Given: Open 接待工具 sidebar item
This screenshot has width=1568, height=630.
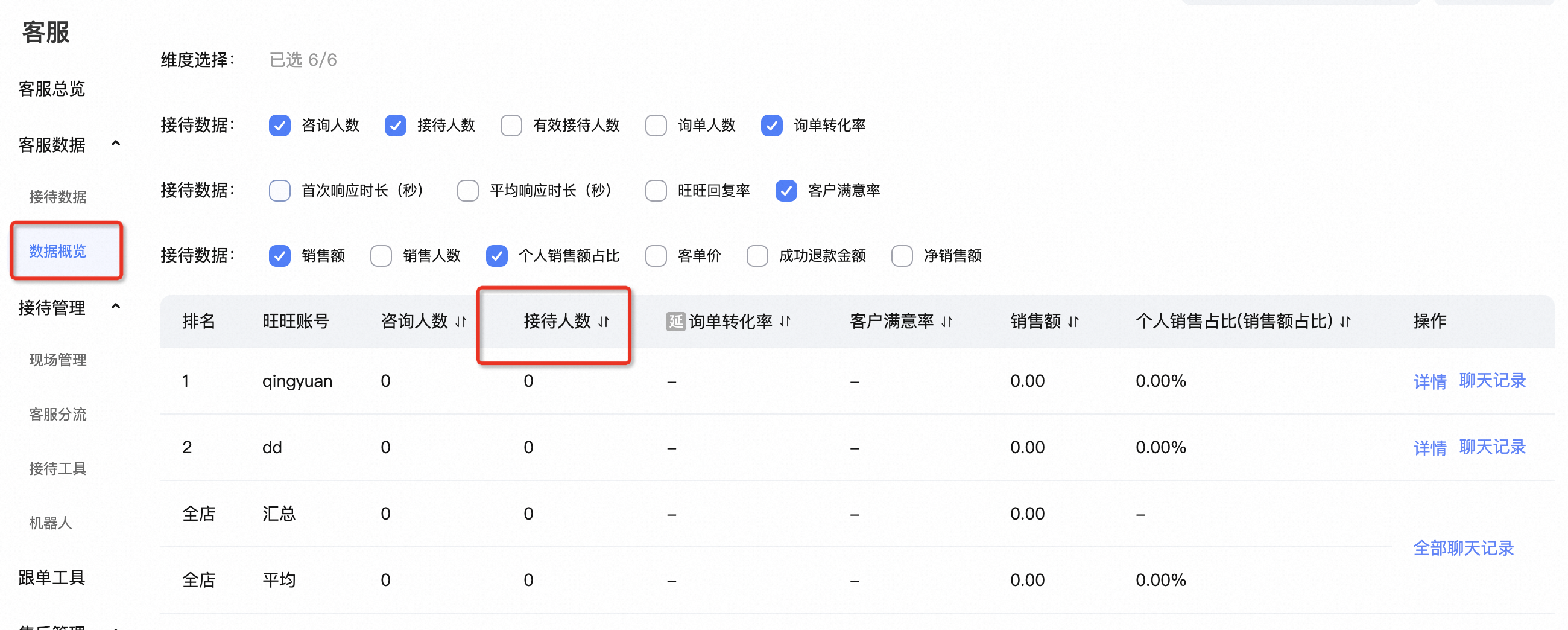Looking at the screenshot, I should 58,468.
